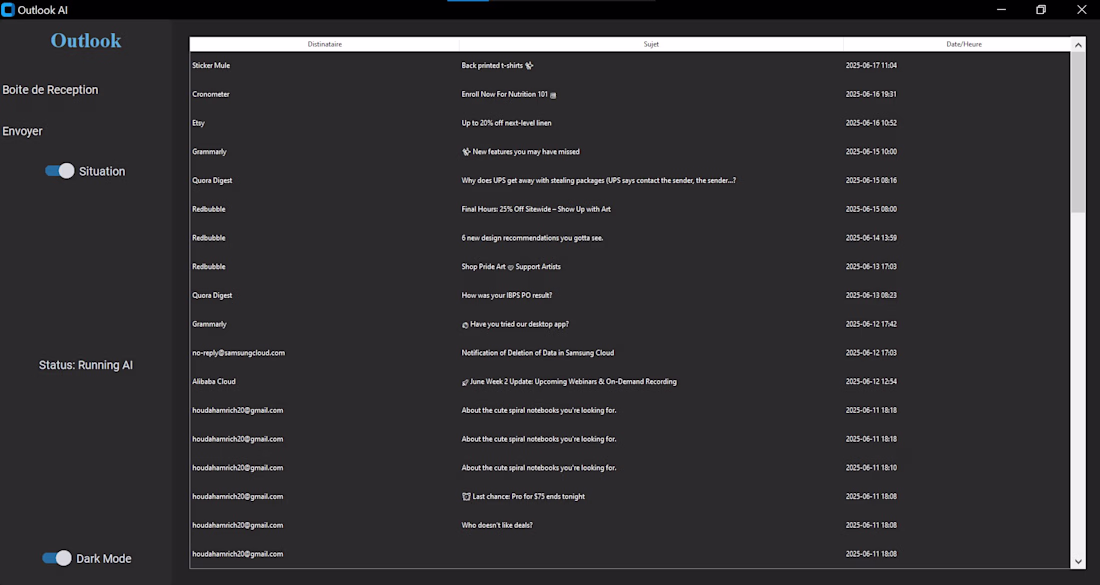This screenshot has height=585, width=1100.
Task: Click the Outlook heading in sidebar
Action: point(86,41)
